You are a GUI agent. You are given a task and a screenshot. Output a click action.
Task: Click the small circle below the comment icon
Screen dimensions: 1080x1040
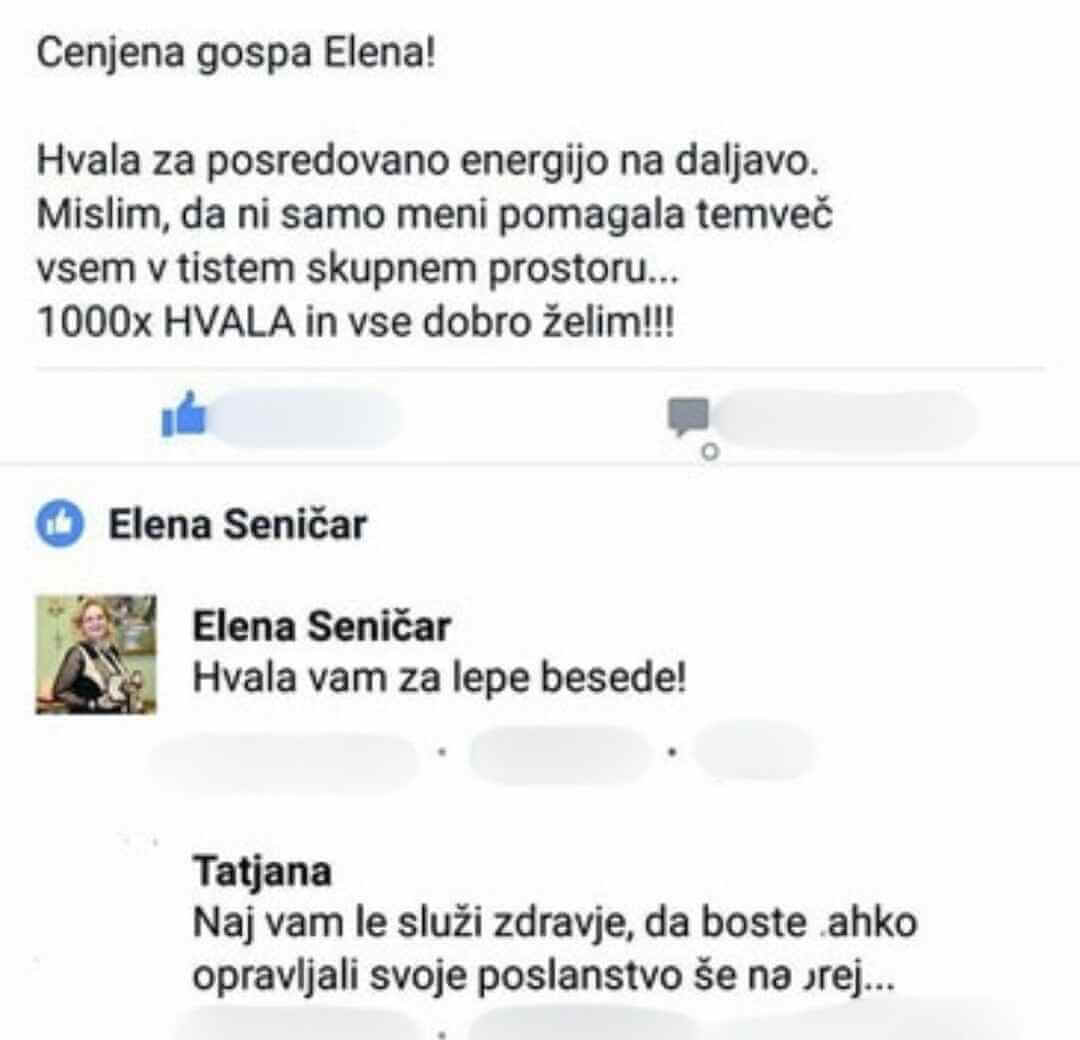tap(709, 452)
